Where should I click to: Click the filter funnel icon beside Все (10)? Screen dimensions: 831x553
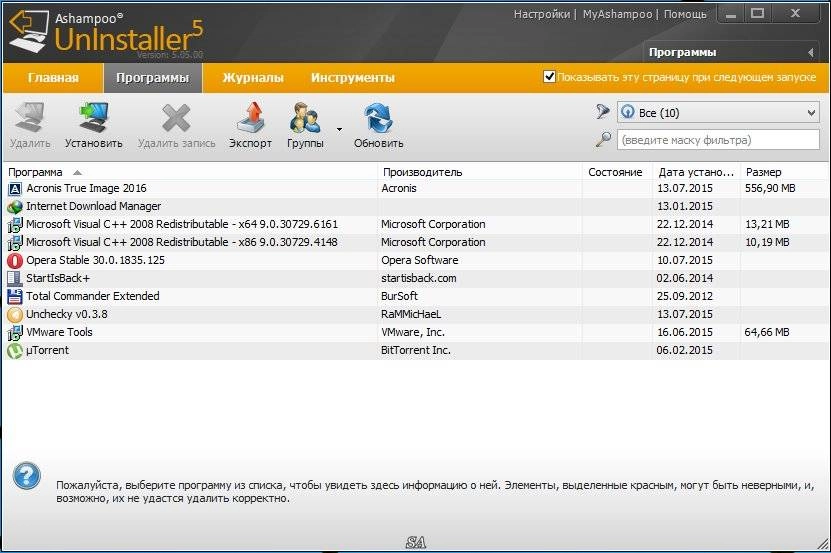tap(603, 111)
